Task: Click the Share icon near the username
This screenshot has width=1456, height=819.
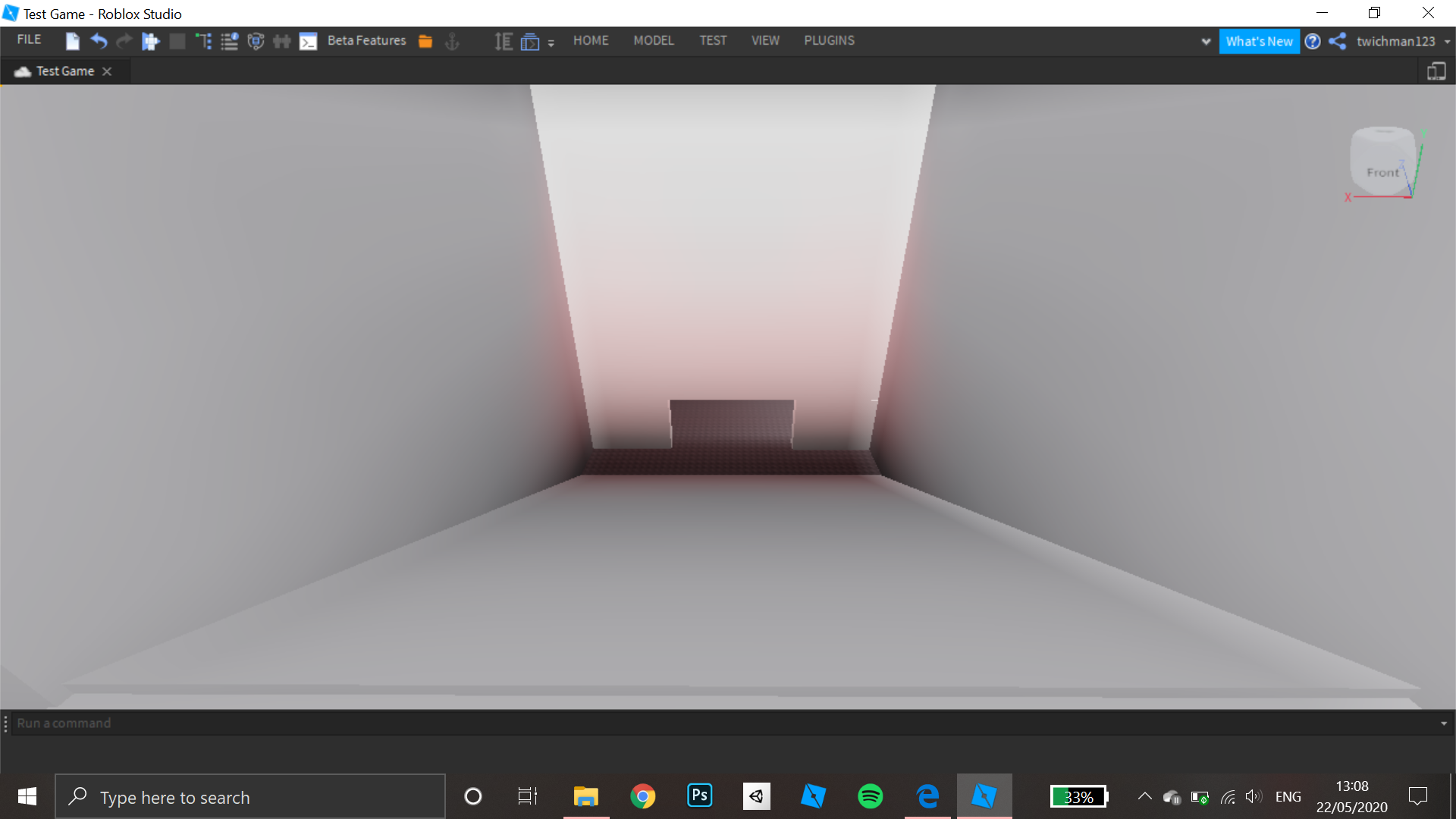Action: [1336, 42]
